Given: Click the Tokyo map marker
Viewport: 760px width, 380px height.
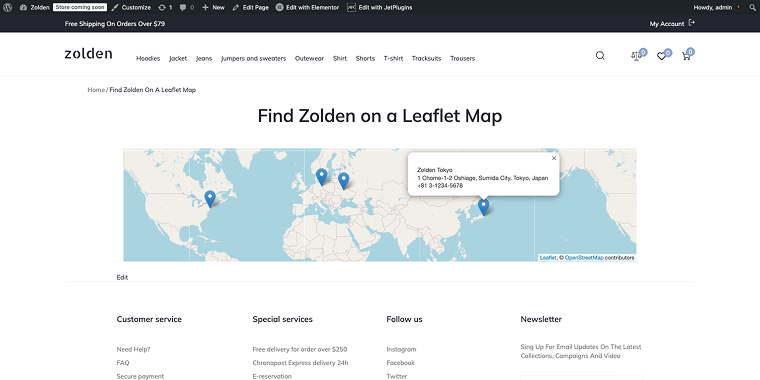Looking at the screenshot, I should 483,207.
